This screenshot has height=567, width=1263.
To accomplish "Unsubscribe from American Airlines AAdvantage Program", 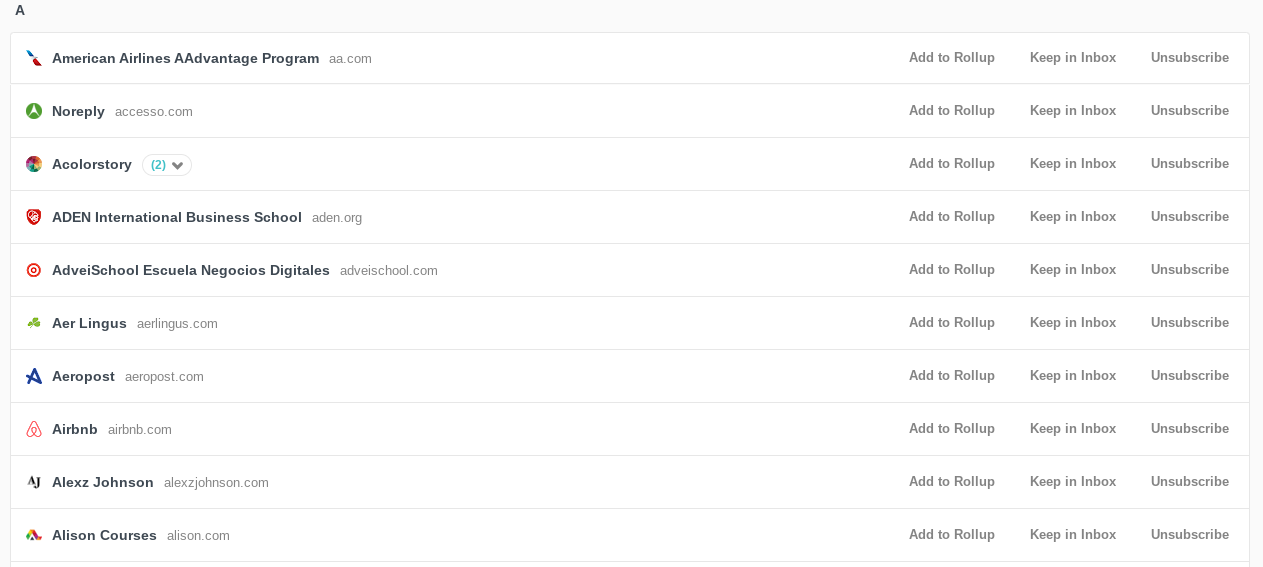I will 1189,58.
